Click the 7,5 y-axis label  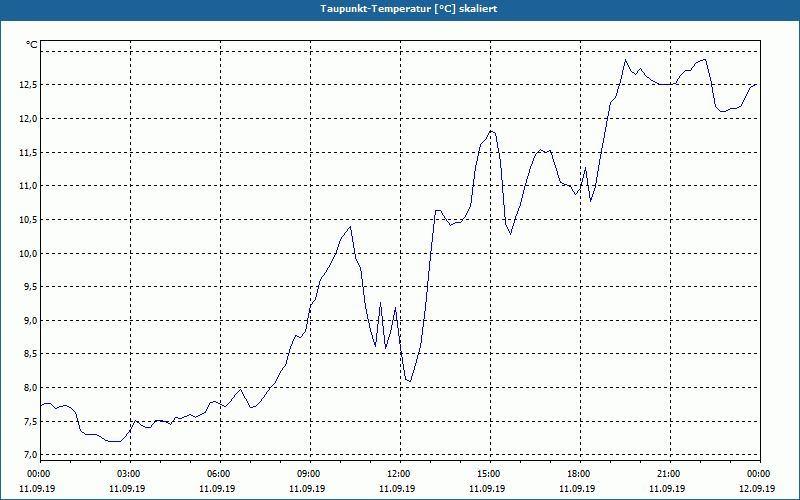point(31,421)
